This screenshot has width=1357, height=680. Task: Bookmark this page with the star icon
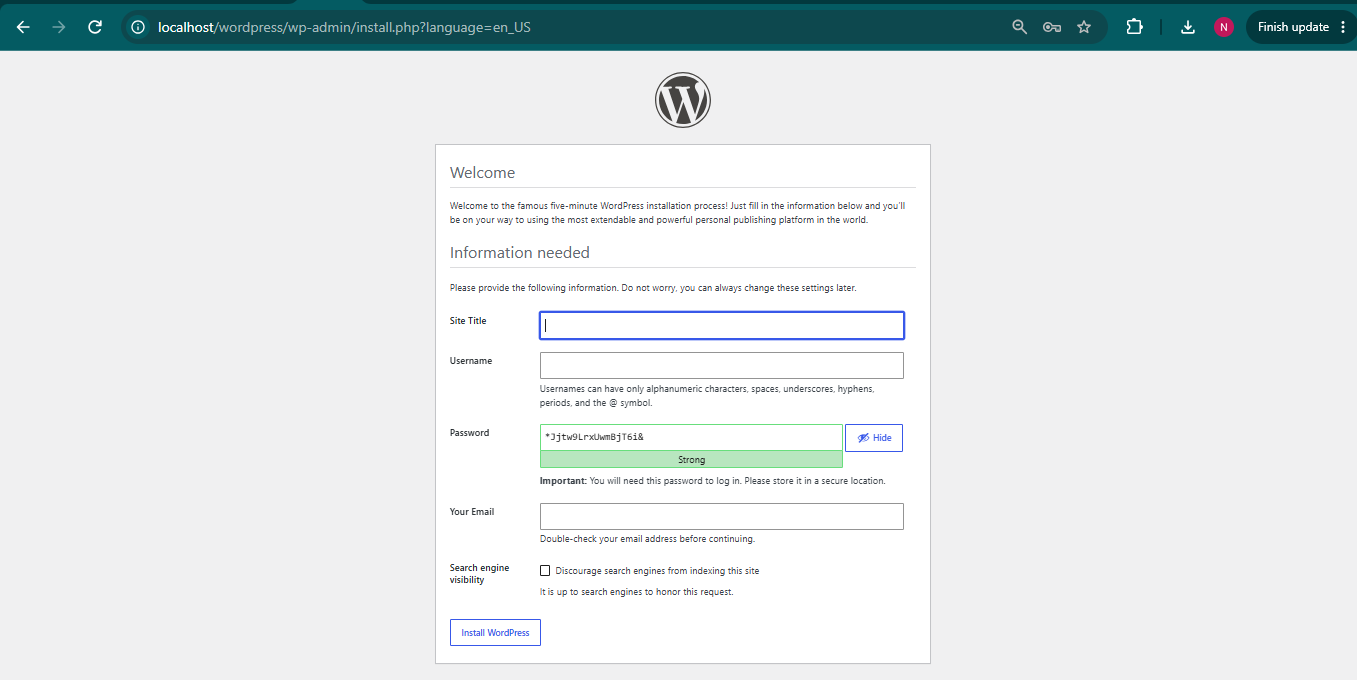1084,27
